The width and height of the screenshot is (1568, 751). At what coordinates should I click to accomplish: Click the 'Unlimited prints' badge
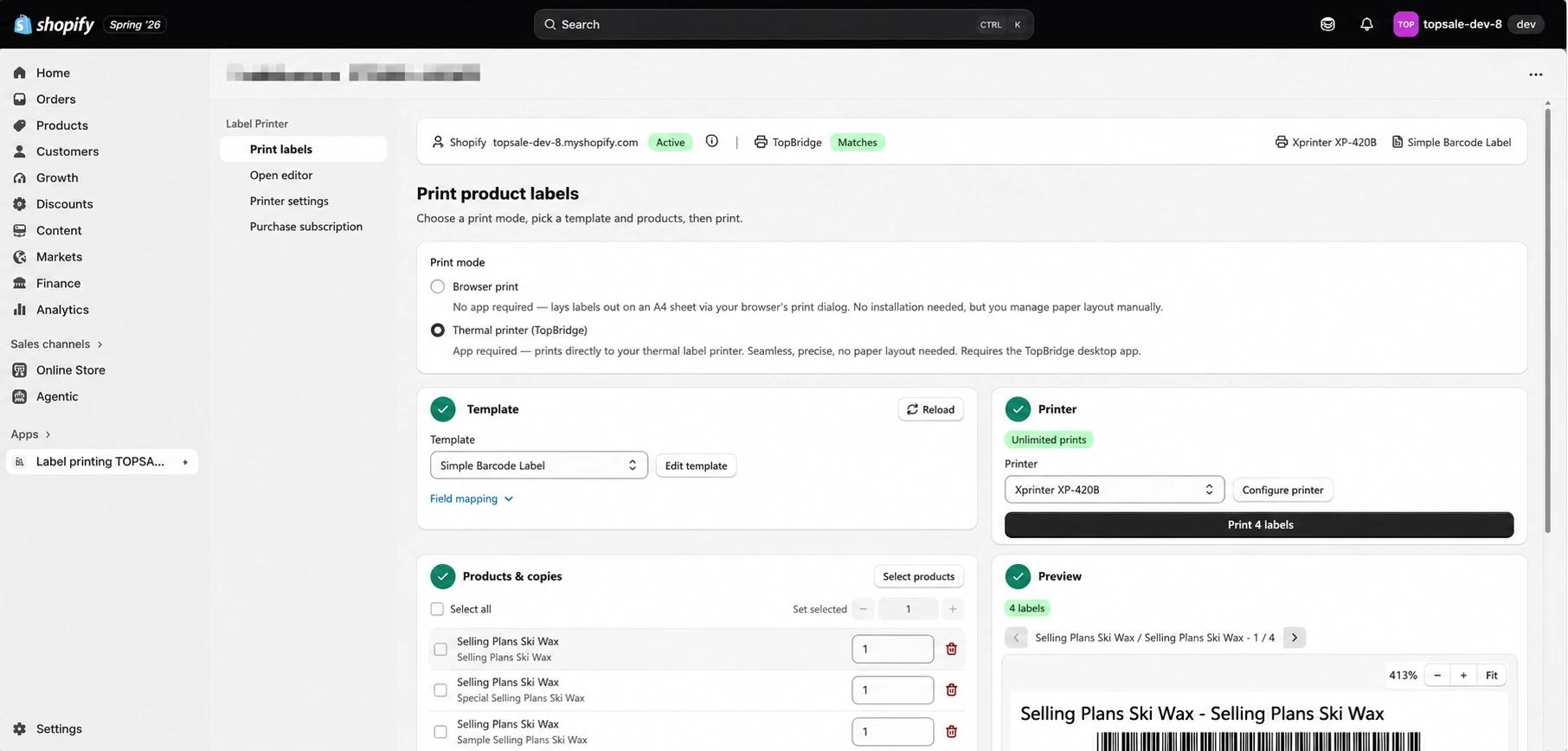(x=1049, y=440)
